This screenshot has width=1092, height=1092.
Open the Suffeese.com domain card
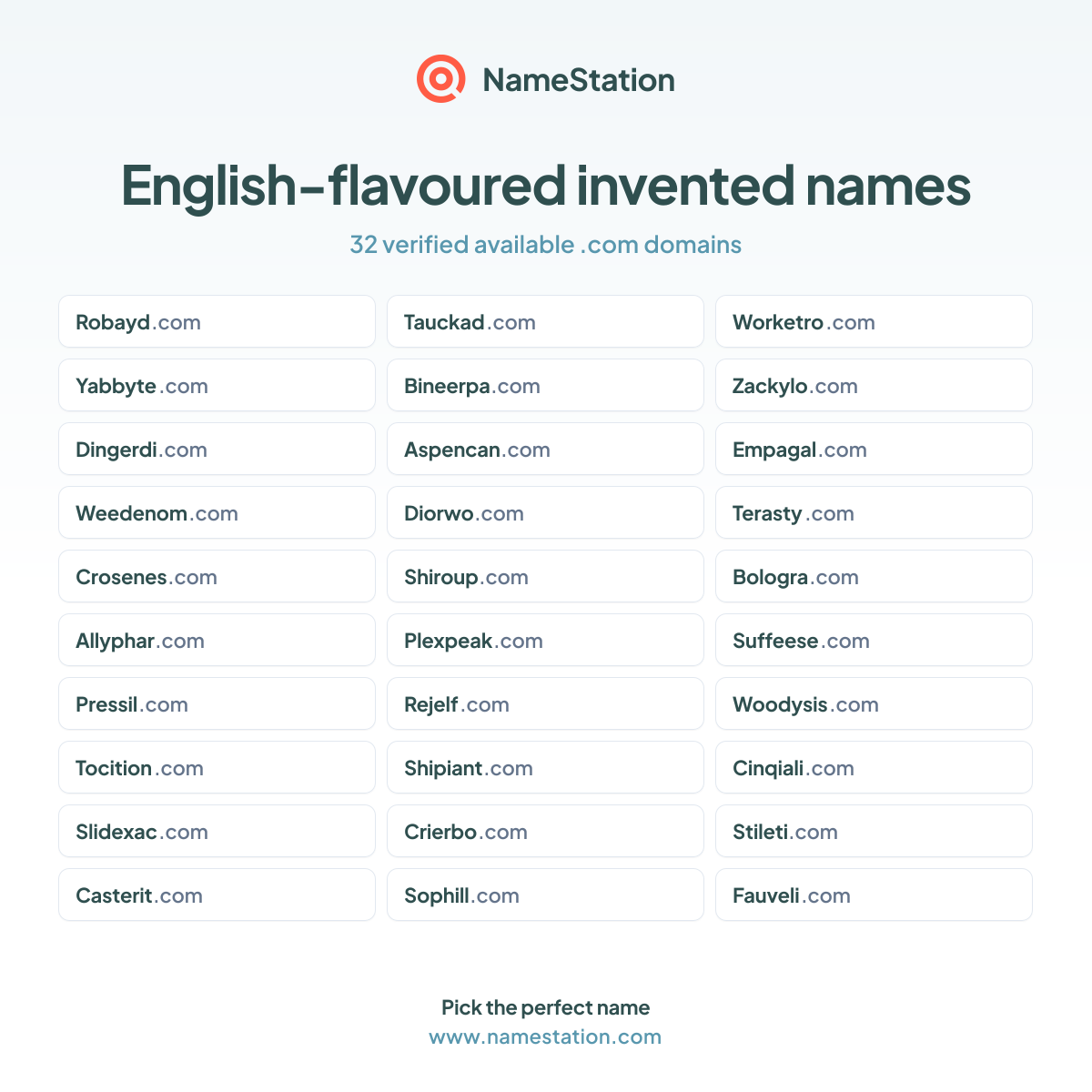[874, 640]
